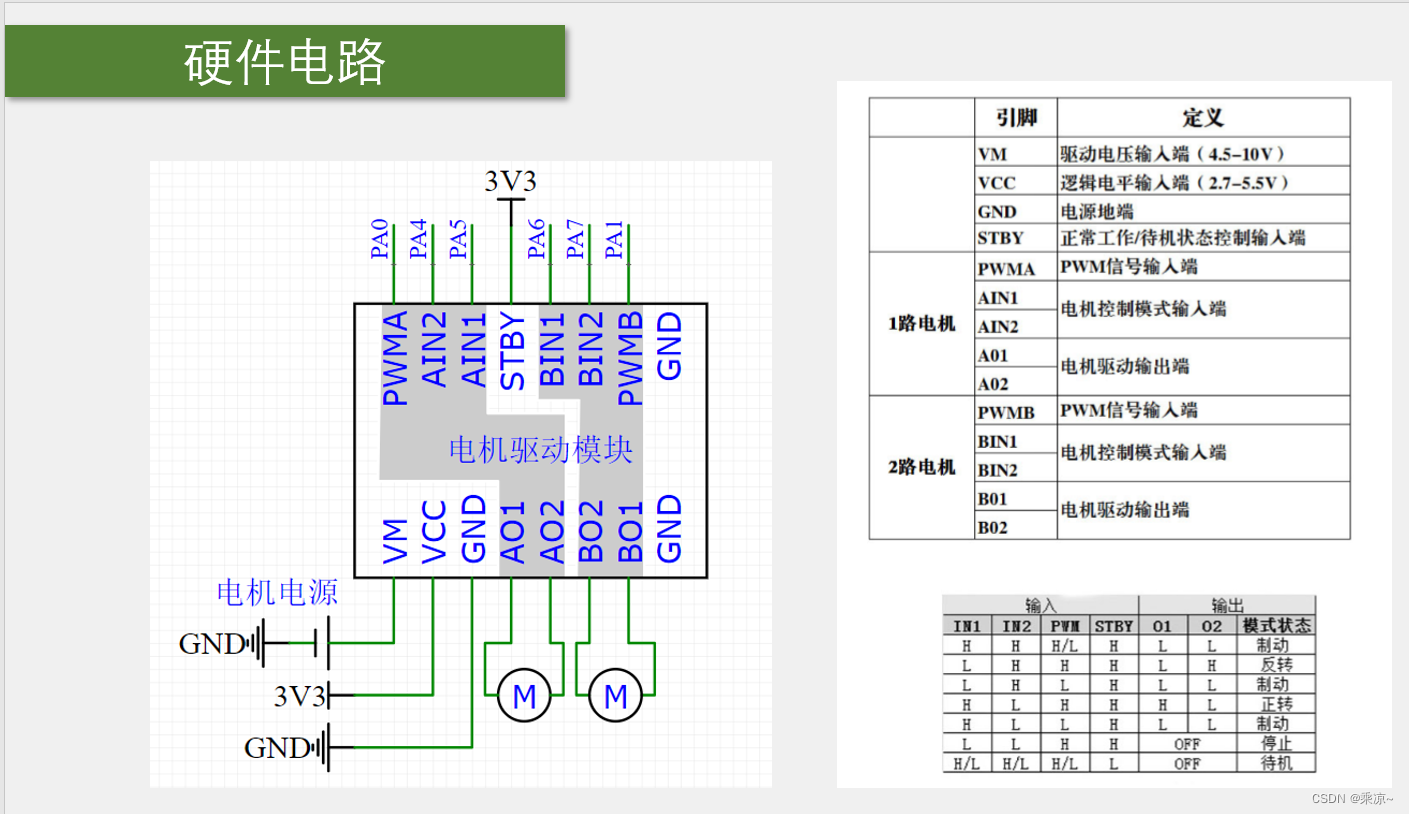Click the OFF cell in the 待机 row
Image resolution: width=1409 pixels, height=814 pixels.
tap(1187, 763)
